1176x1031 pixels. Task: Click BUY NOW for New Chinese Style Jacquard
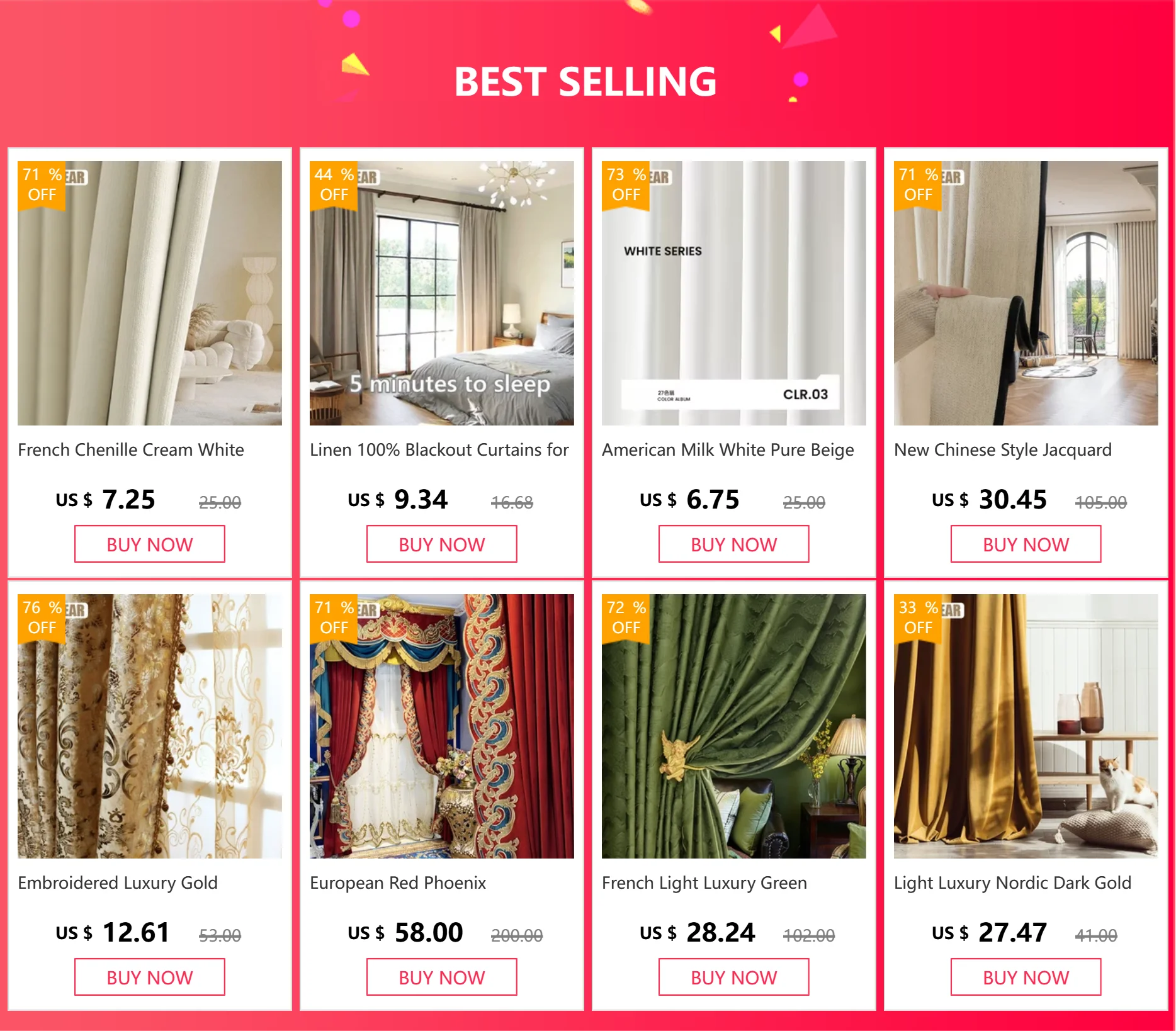point(1026,544)
